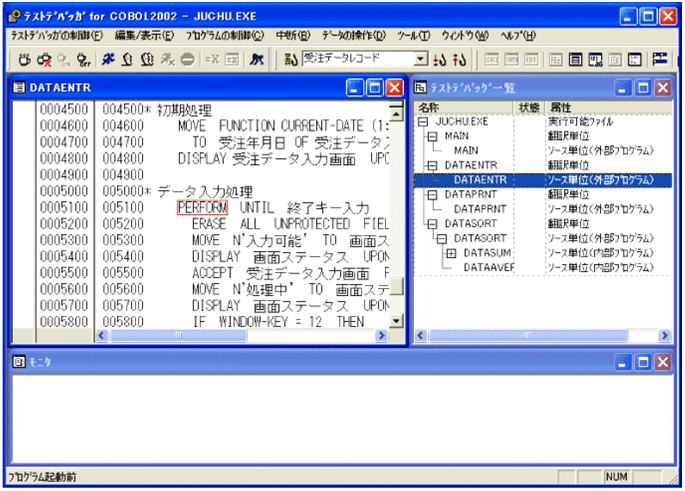Collapse the DATAPRNT 翻訳単位 tree node

tap(432, 194)
